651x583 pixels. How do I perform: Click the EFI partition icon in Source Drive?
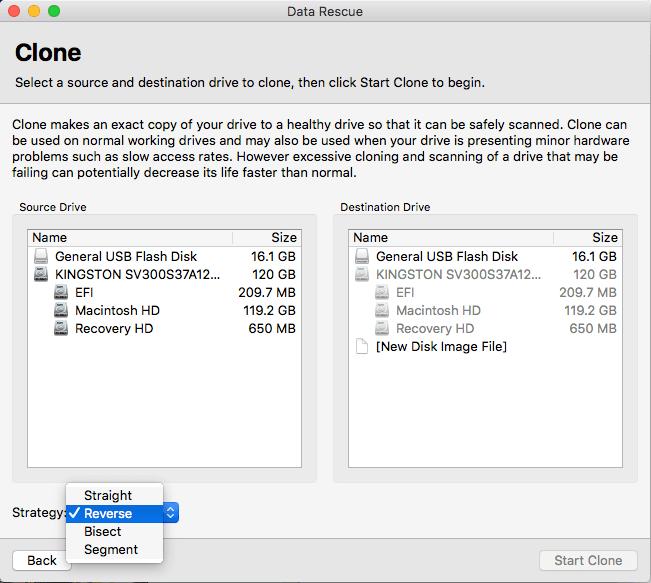pos(61,292)
